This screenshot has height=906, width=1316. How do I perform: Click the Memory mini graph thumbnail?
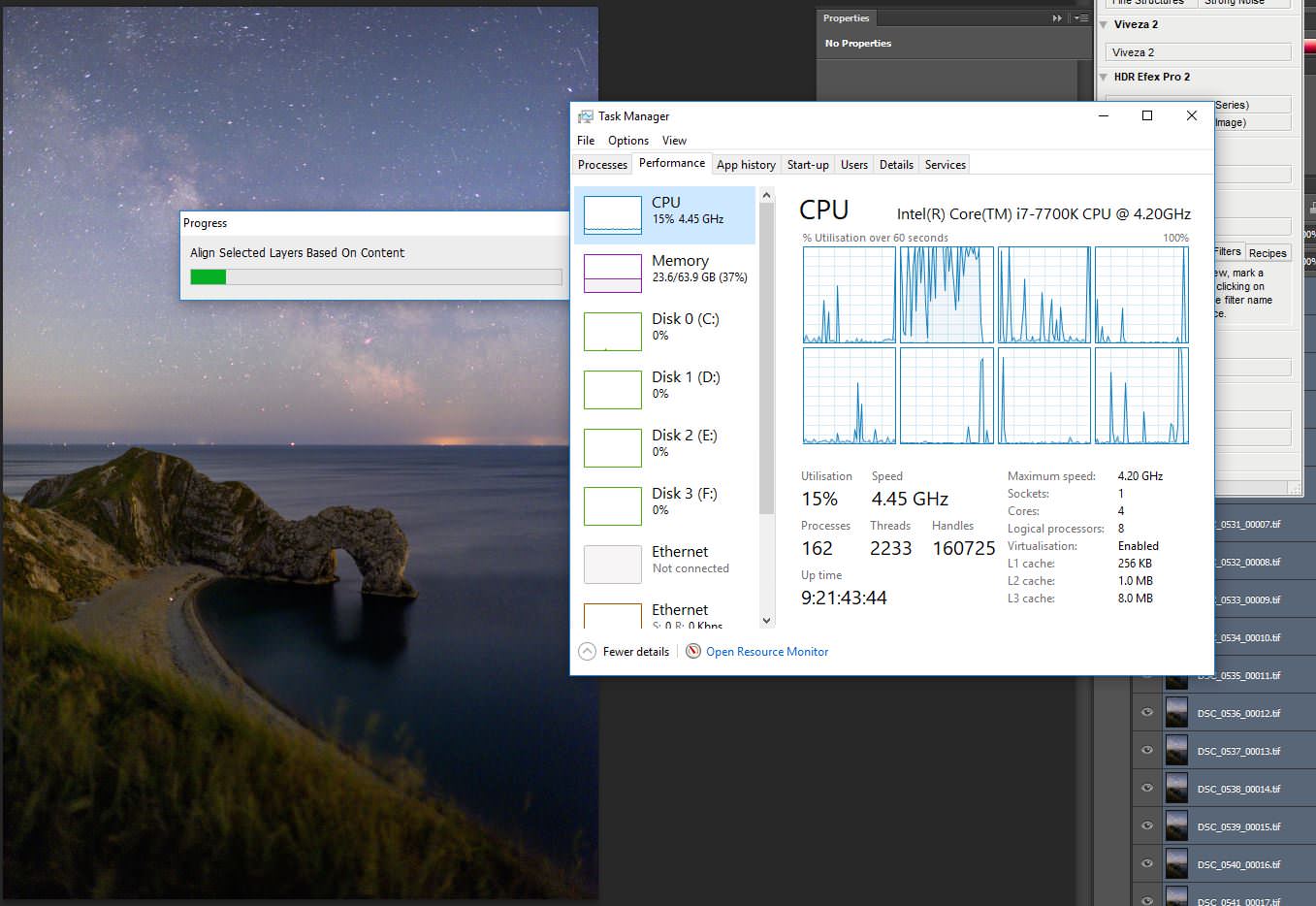coord(613,273)
